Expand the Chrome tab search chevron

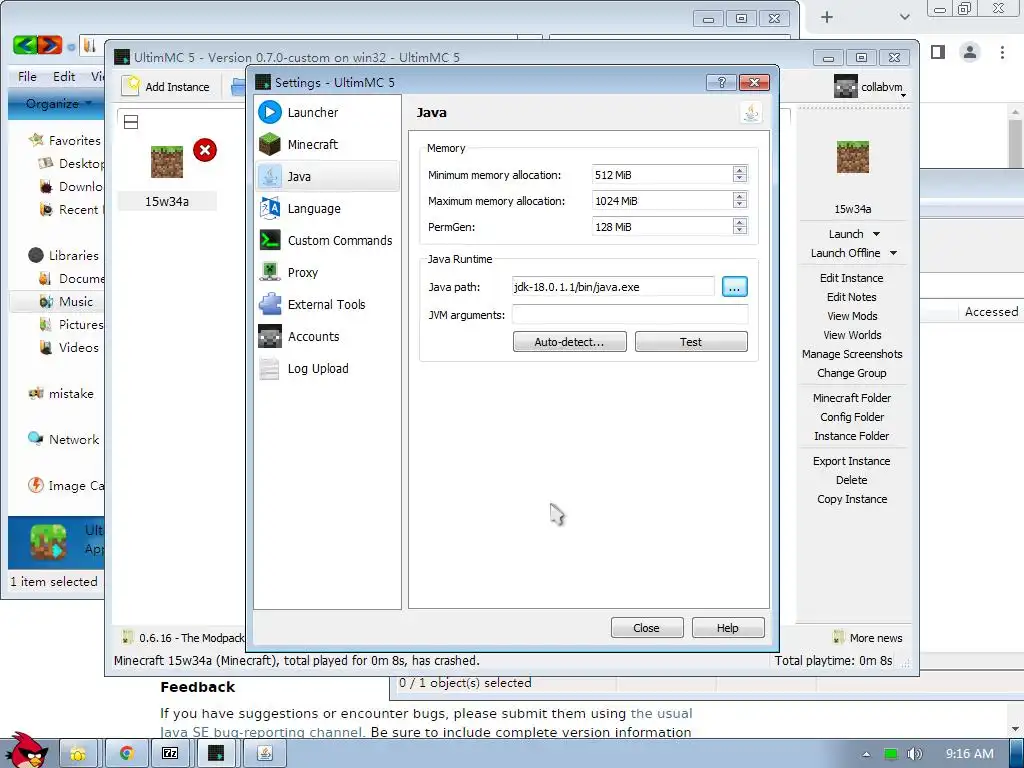click(x=904, y=17)
